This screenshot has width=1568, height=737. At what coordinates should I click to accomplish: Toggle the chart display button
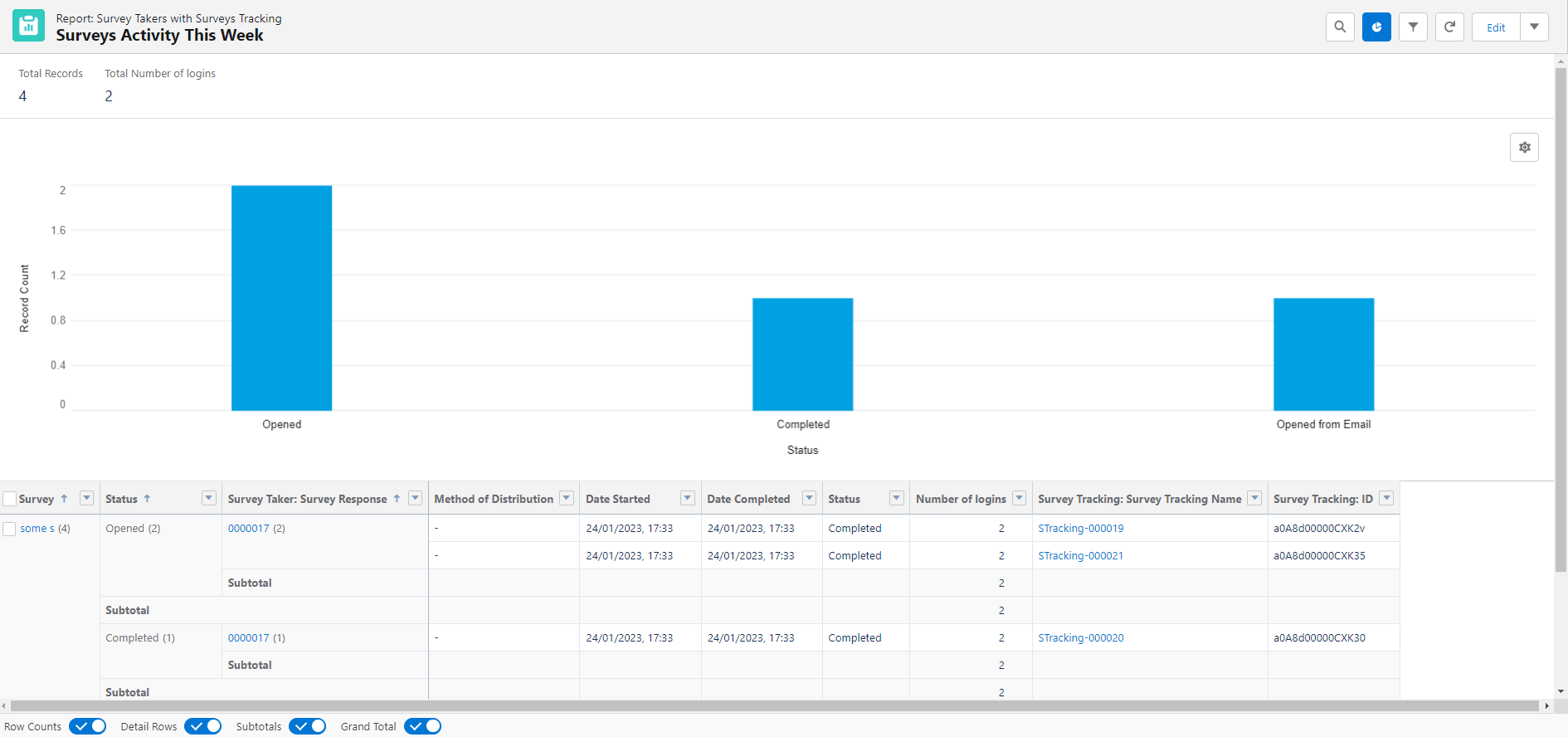(x=1376, y=27)
